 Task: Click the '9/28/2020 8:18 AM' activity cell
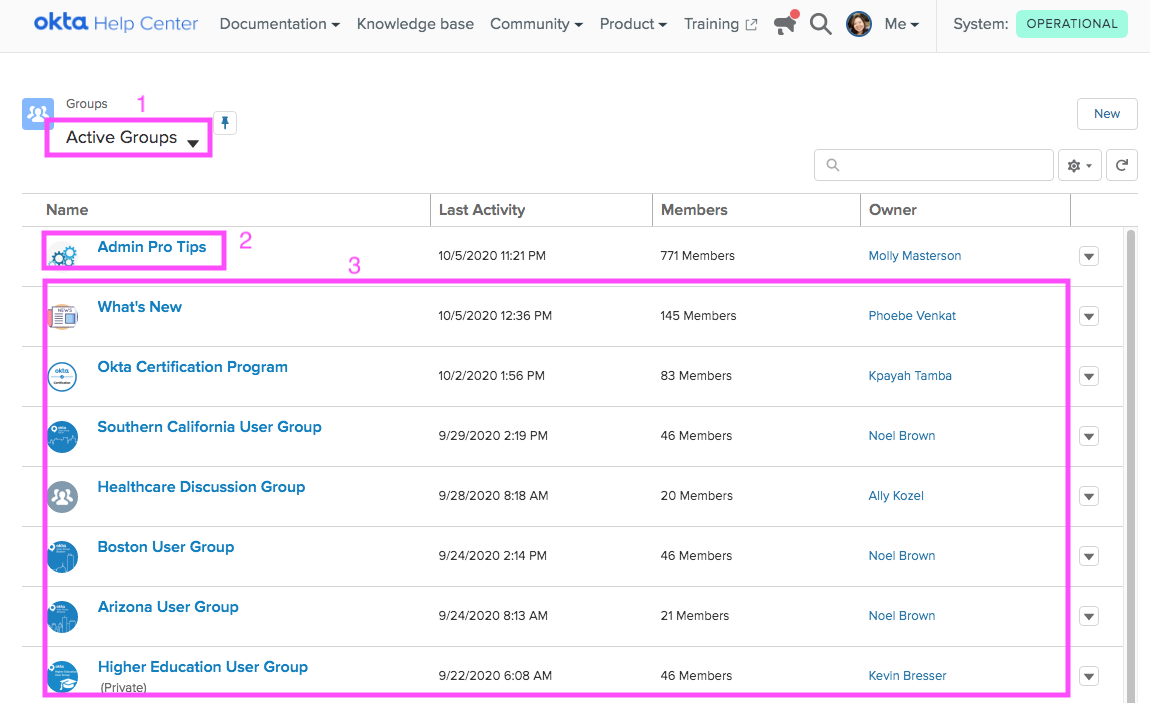pos(494,496)
